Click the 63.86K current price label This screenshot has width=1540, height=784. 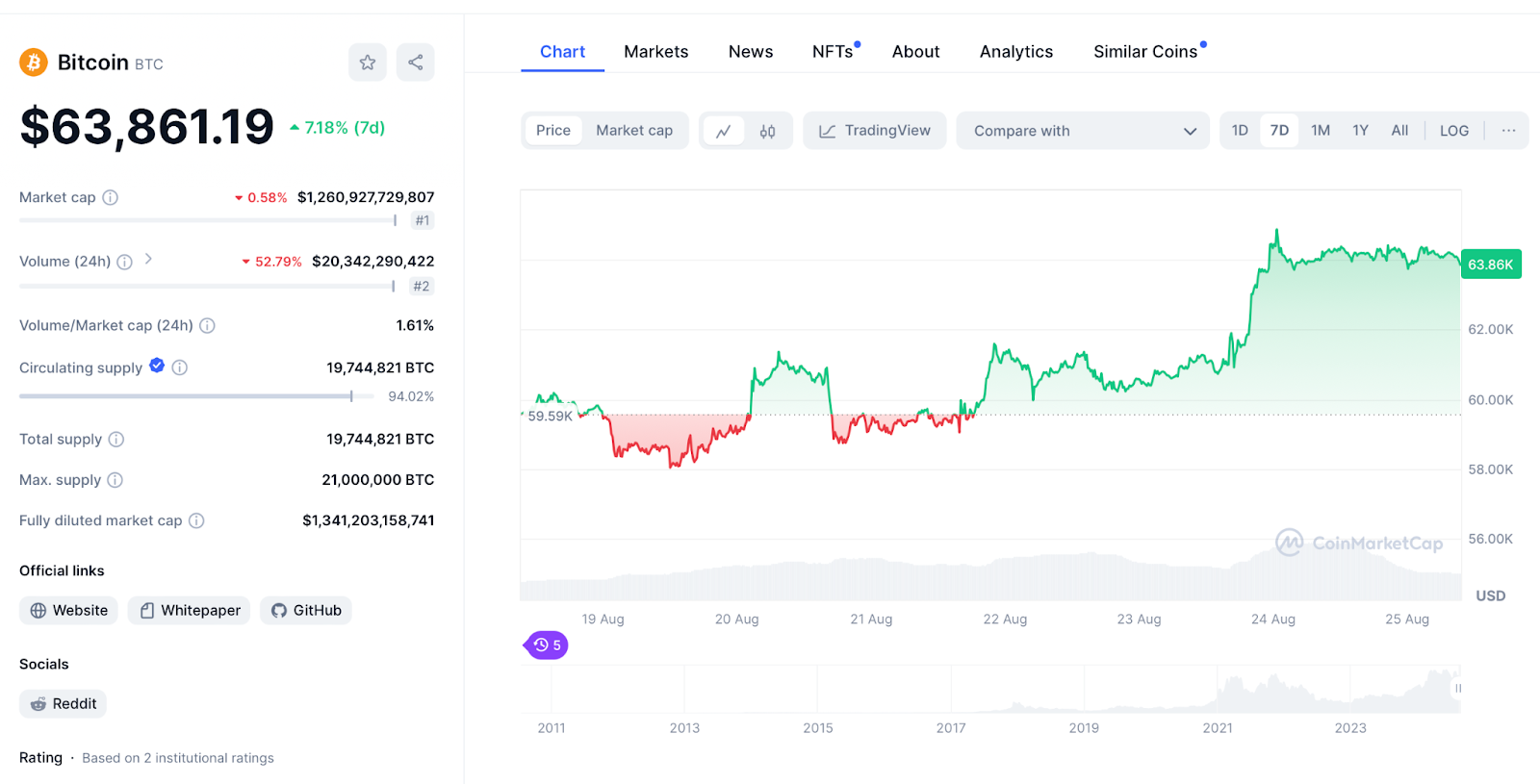(x=1491, y=265)
